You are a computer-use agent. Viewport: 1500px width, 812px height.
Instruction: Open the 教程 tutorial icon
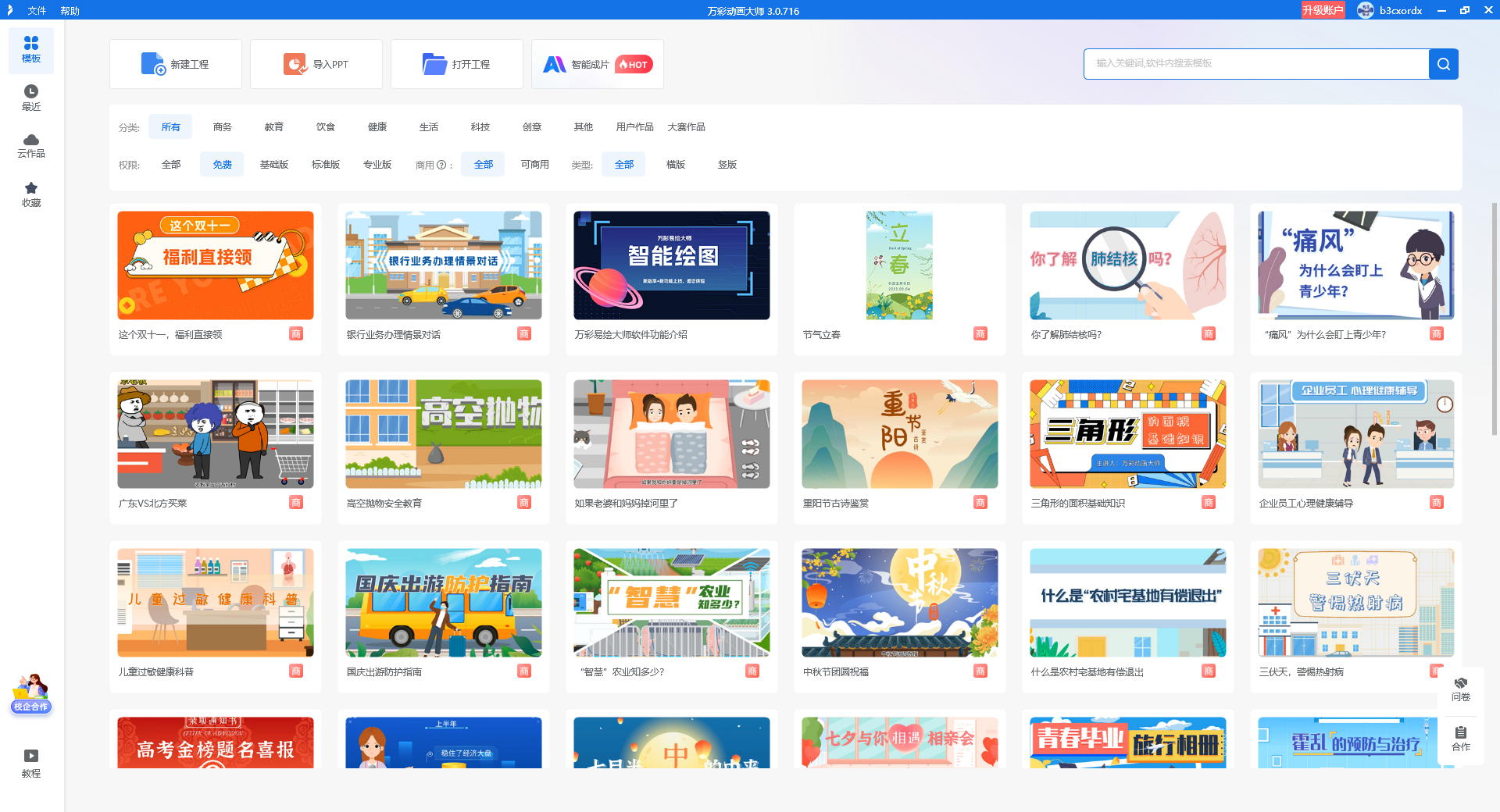pyautogui.click(x=31, y=764)
